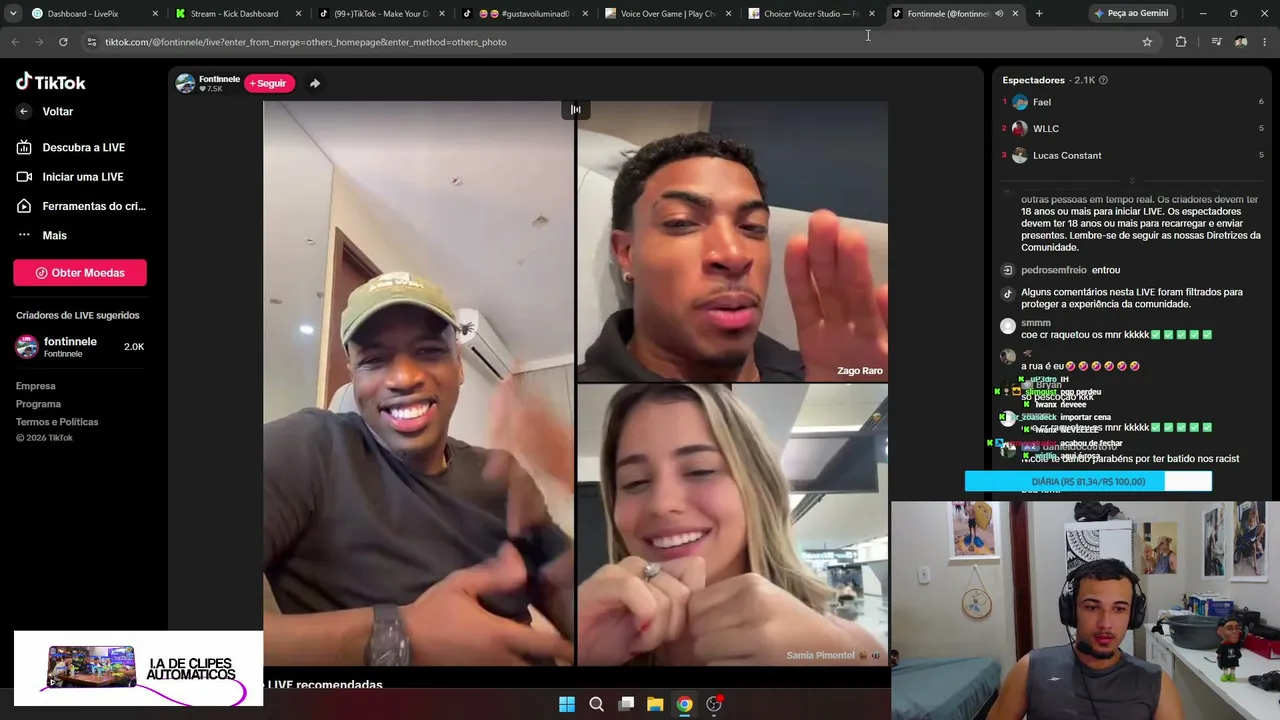Open the browser extensions puzzle icon
The height and width of the screenshot is (720, 1280).
click(x=1181, y=42)
